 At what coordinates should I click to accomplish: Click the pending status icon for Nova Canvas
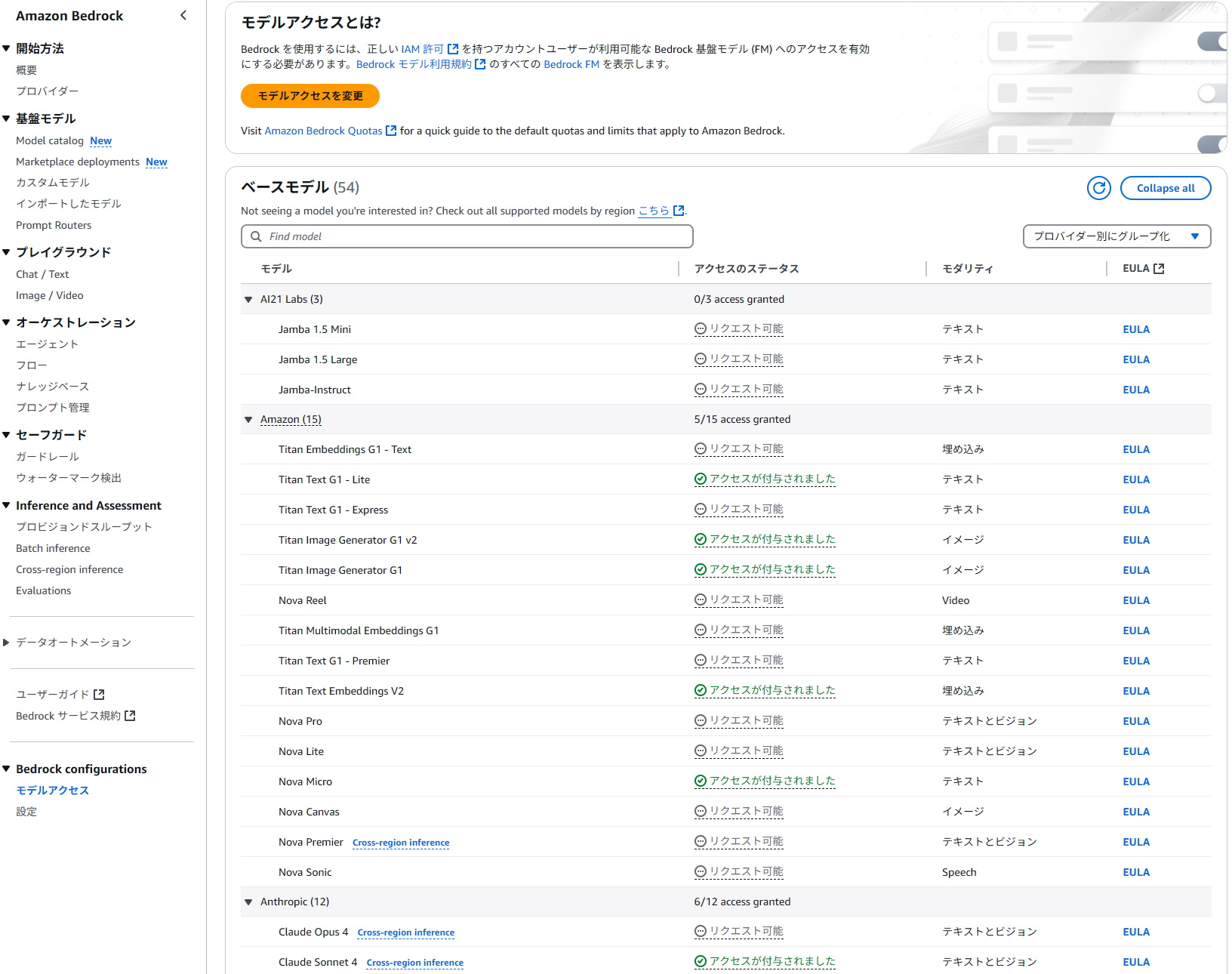tap(701, 811)
